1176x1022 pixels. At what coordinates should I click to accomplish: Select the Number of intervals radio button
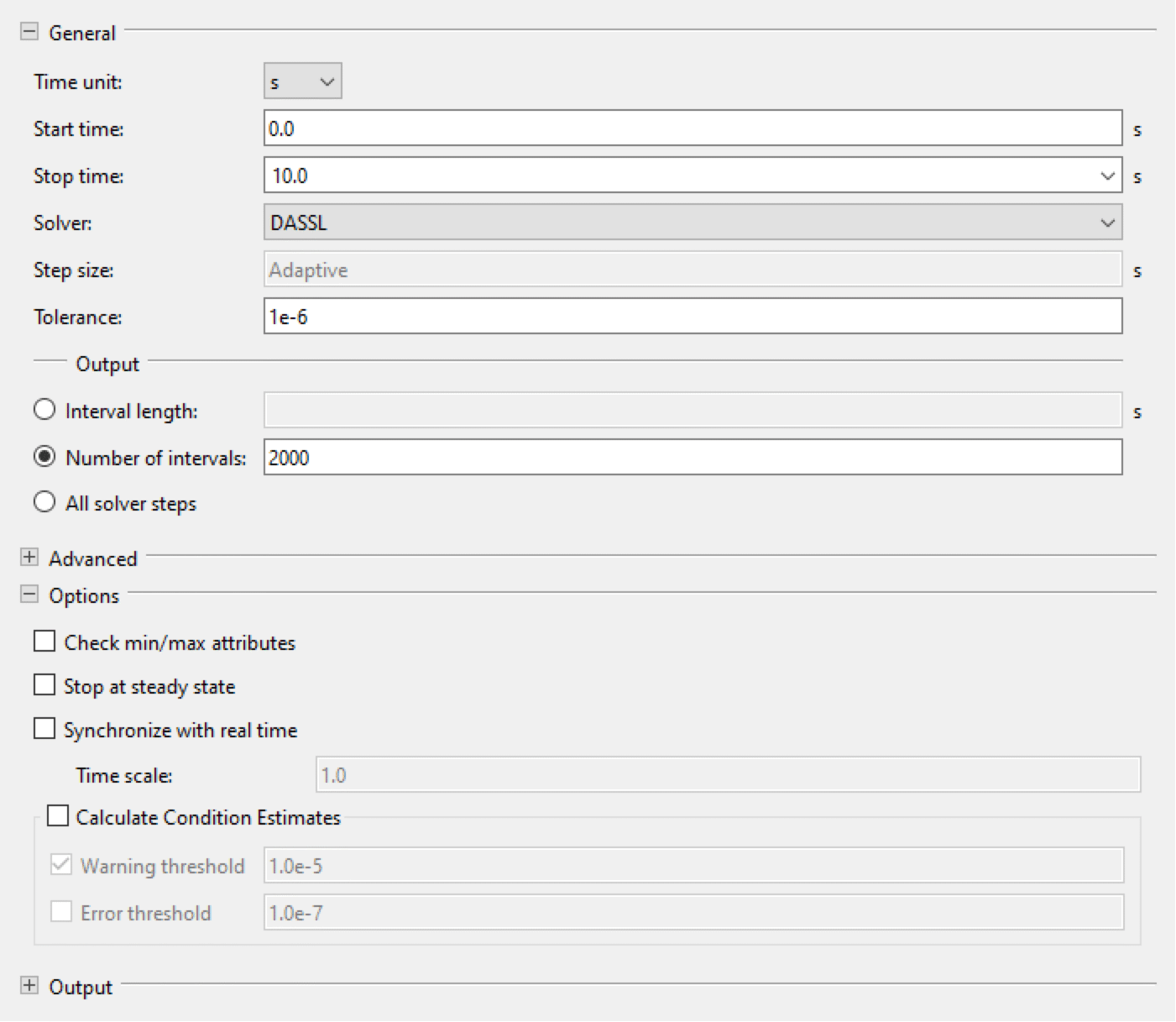pos(44,457)
